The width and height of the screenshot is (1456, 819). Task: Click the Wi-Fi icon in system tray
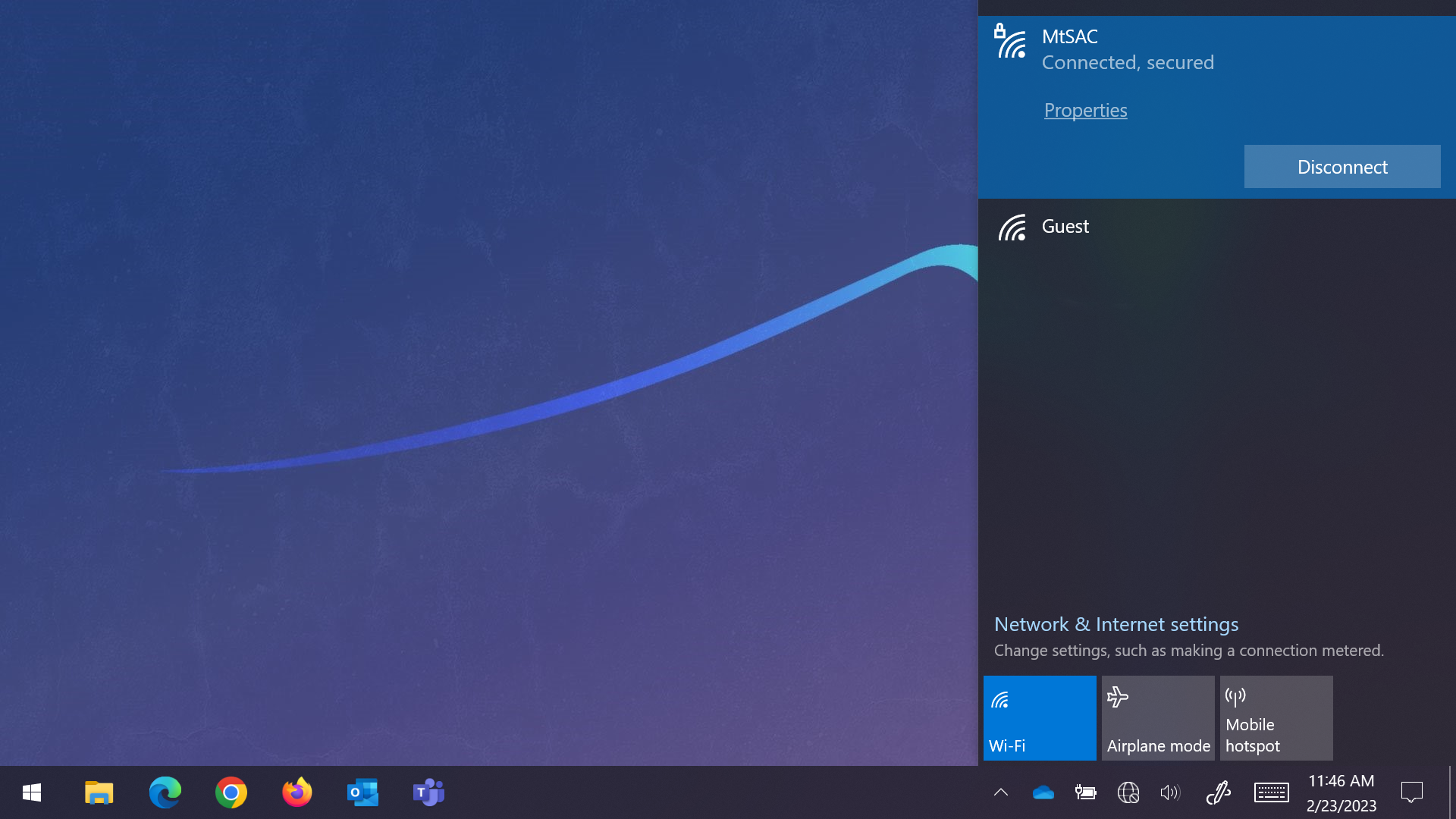pyautogui.click(x=1128, y=792)
